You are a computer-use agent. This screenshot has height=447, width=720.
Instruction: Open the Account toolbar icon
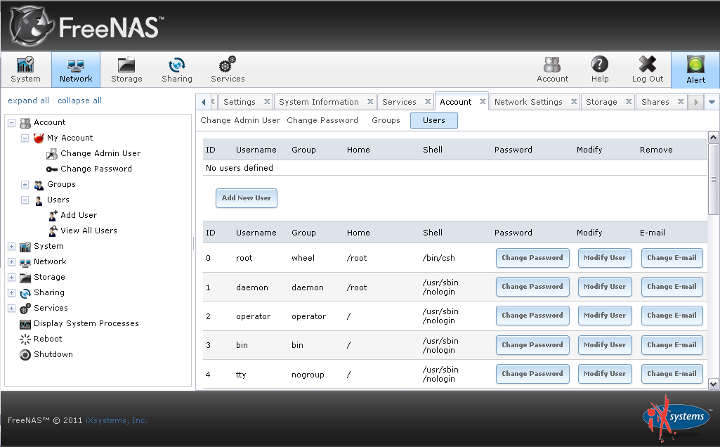coord(552,70)
